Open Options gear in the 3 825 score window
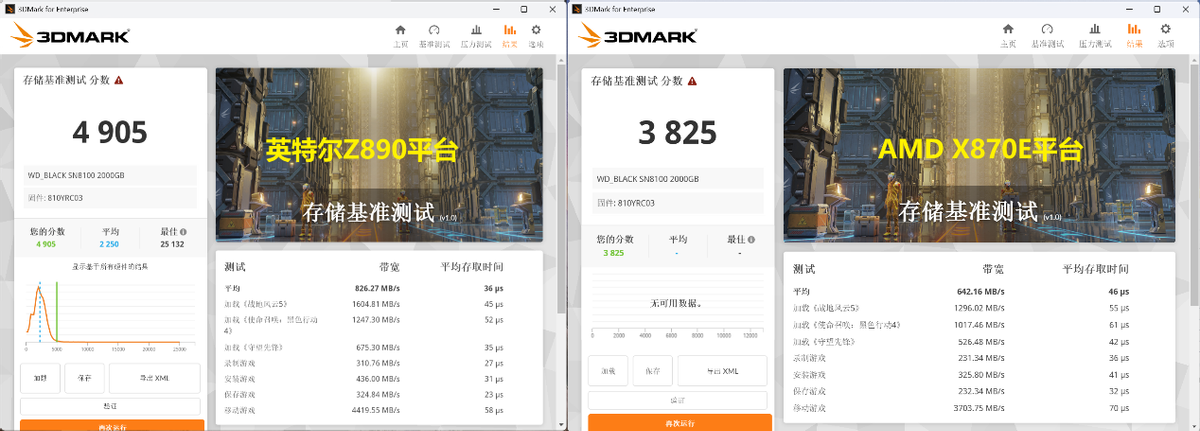 tap(1166, 36)
